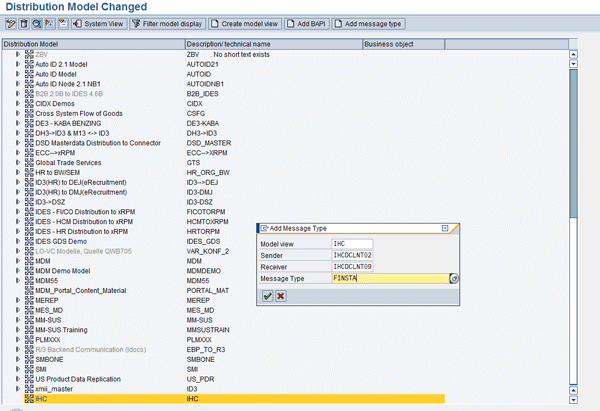
Task: Expand the US Product Data Replication node
Action: coord(17,381)
